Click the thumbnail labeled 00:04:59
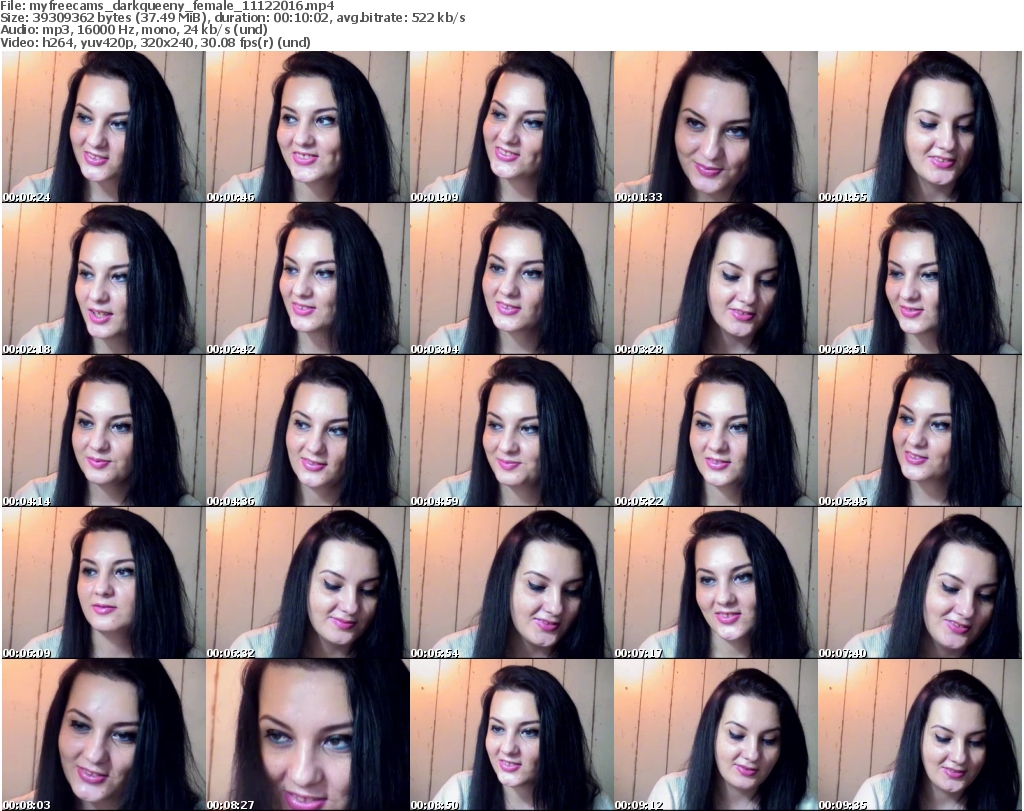 coord(511,431)
